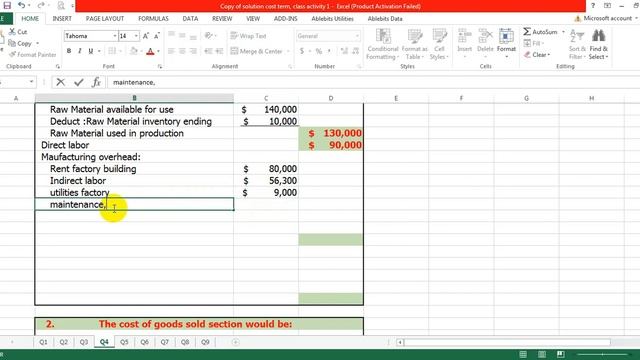The height and width of the screenshot is (360, 640).
Task: Open the Ablebits Utilities tab
Action: [x=332, y=19]
